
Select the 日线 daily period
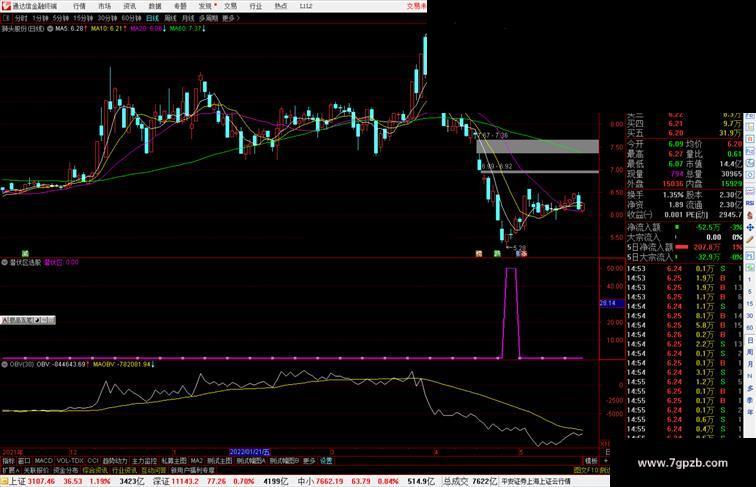pyautogui.click(x=152, y=18)
